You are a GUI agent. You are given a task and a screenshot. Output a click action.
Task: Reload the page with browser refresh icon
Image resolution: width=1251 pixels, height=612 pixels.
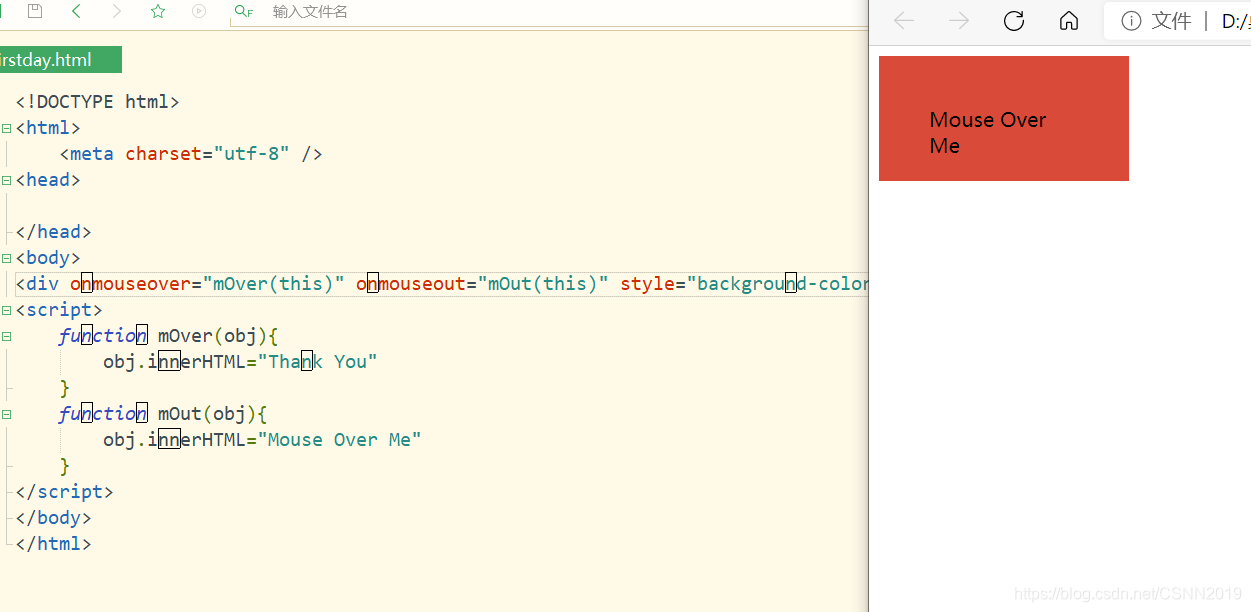point(1014,21)
